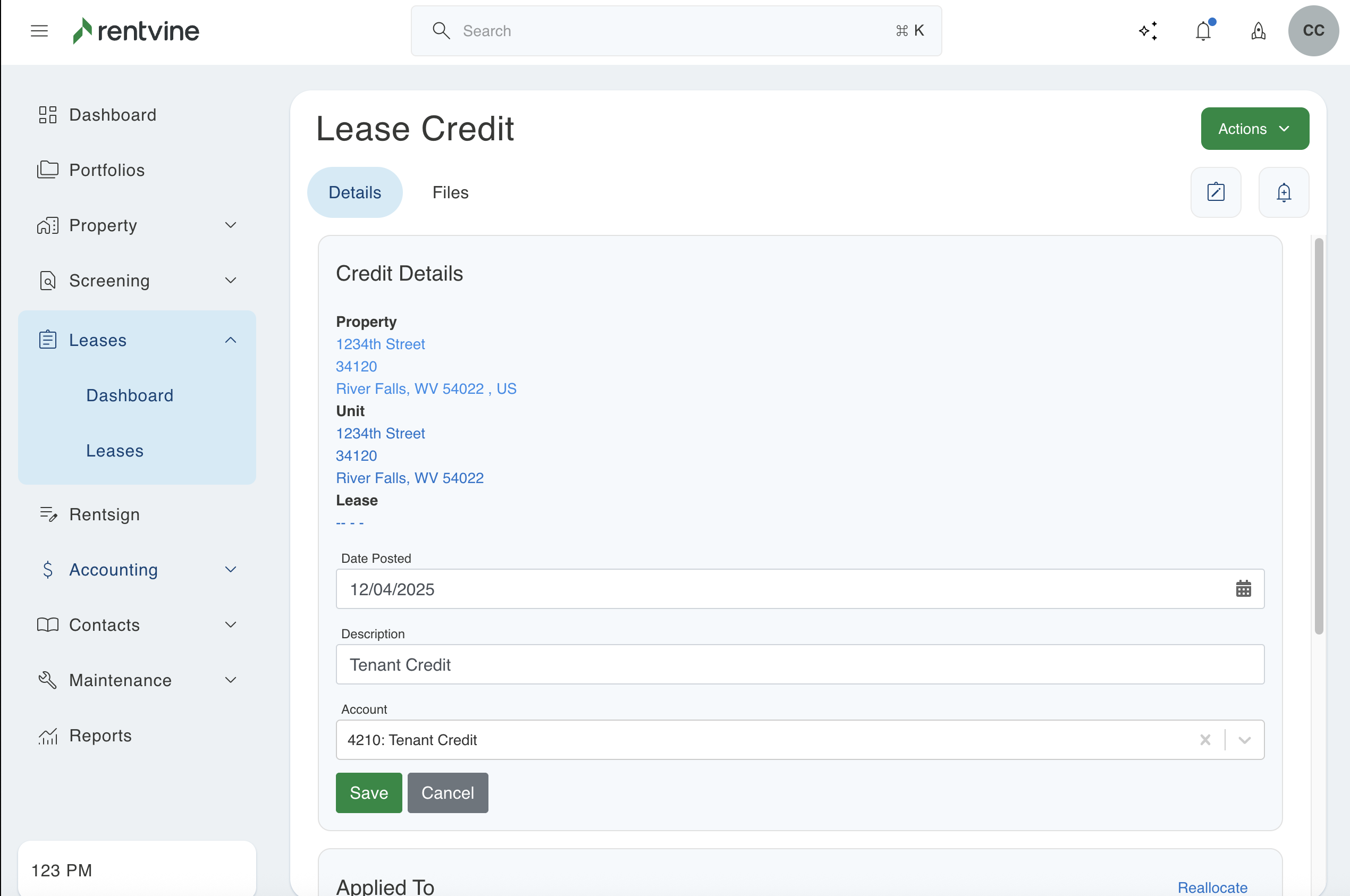The width and height of the screenshot is (1350, 896).
Task: Open Reports in the sidebar
Action: [100, 736]
